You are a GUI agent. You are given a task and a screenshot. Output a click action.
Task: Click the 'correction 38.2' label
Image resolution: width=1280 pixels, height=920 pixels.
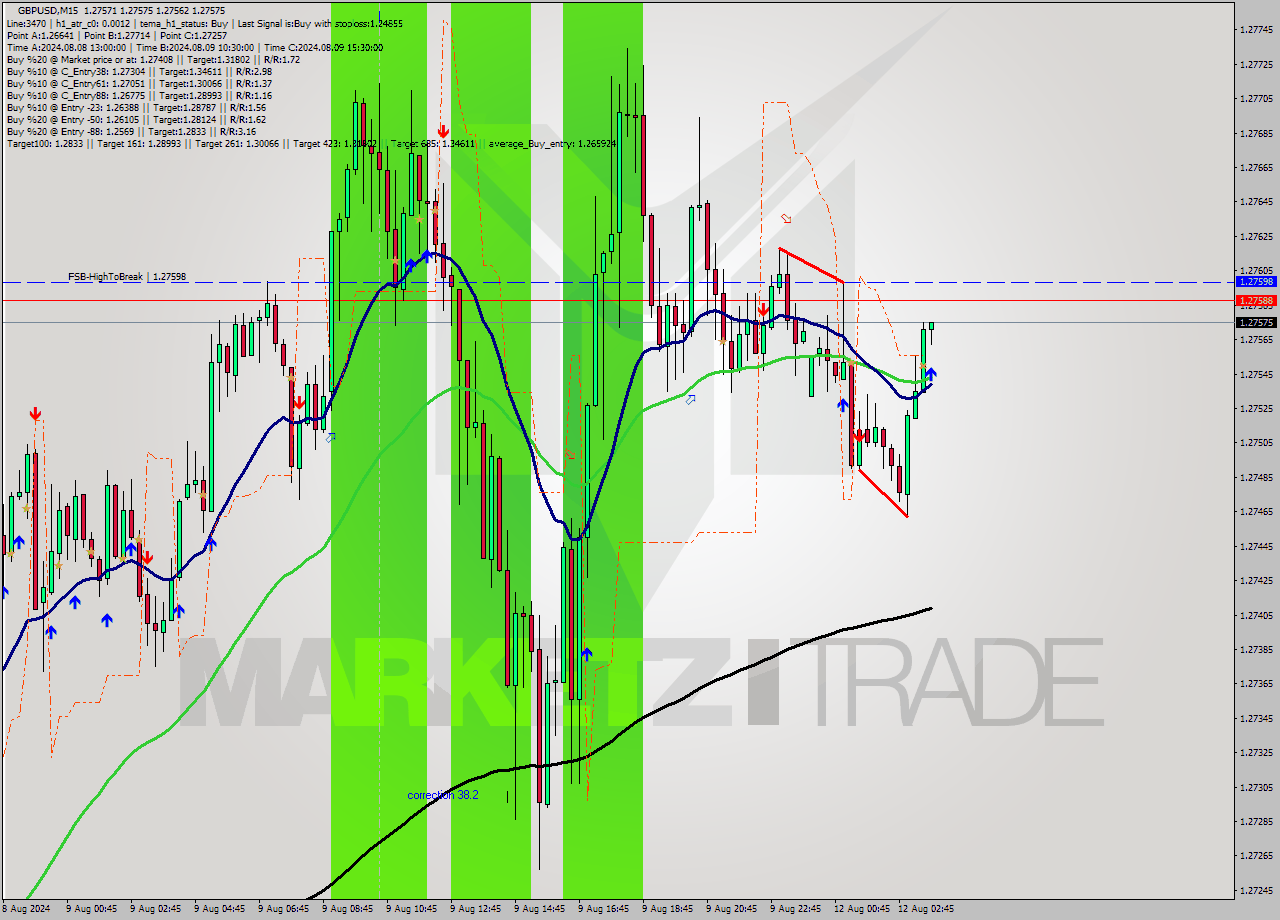[x=443, y=795]
